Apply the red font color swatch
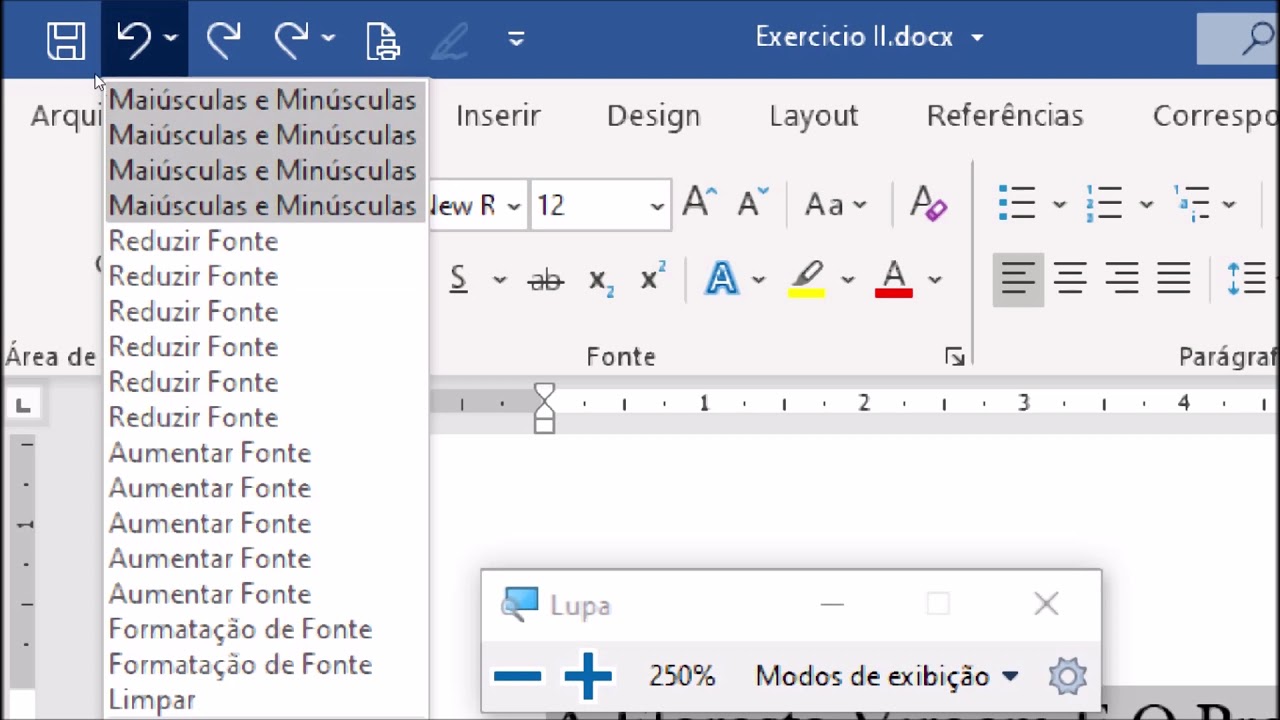 (x=894, y=279)
